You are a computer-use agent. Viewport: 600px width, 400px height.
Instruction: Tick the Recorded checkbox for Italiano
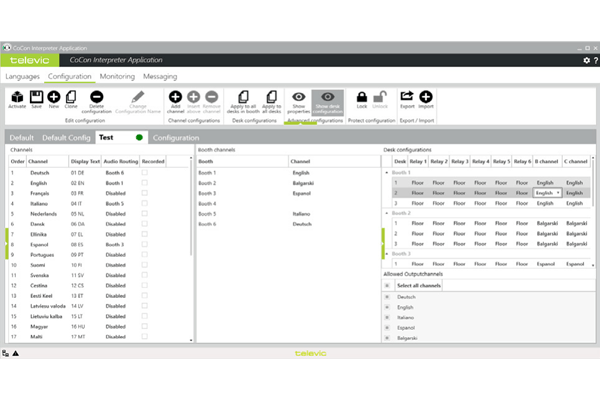[x=144, y=203]
